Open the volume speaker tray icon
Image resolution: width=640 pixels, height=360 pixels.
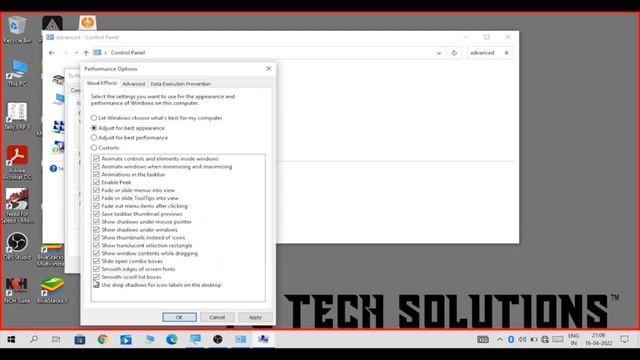[x=522, y=339]
